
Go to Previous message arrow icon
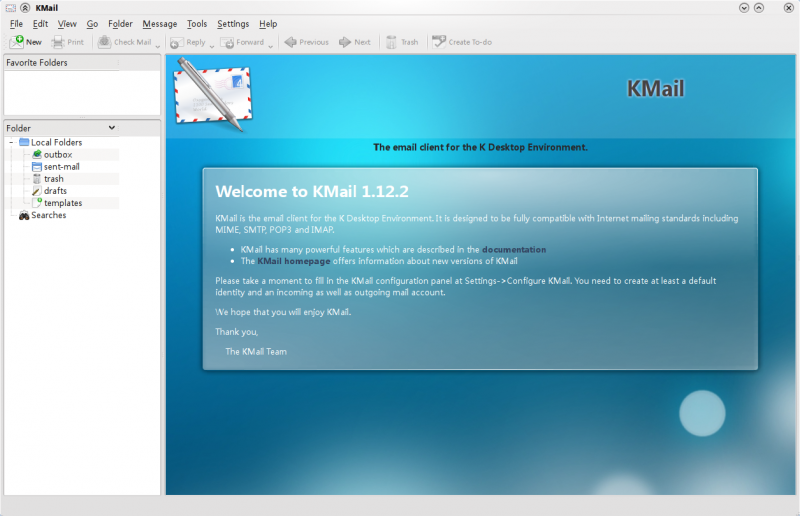tap(290, 42)
